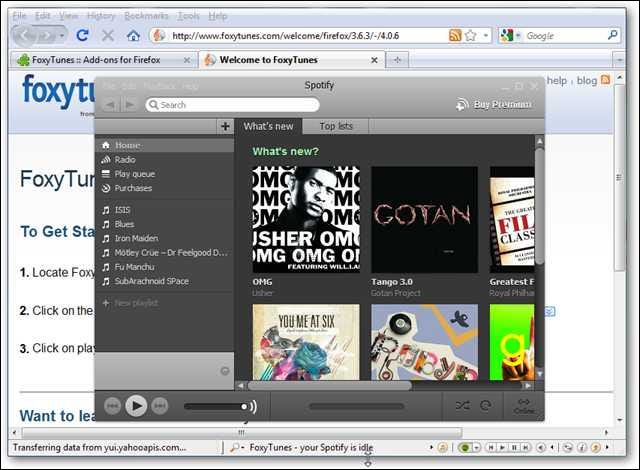
Task: Toggle shuffle in Spotify player
Action: click(462, 406)
